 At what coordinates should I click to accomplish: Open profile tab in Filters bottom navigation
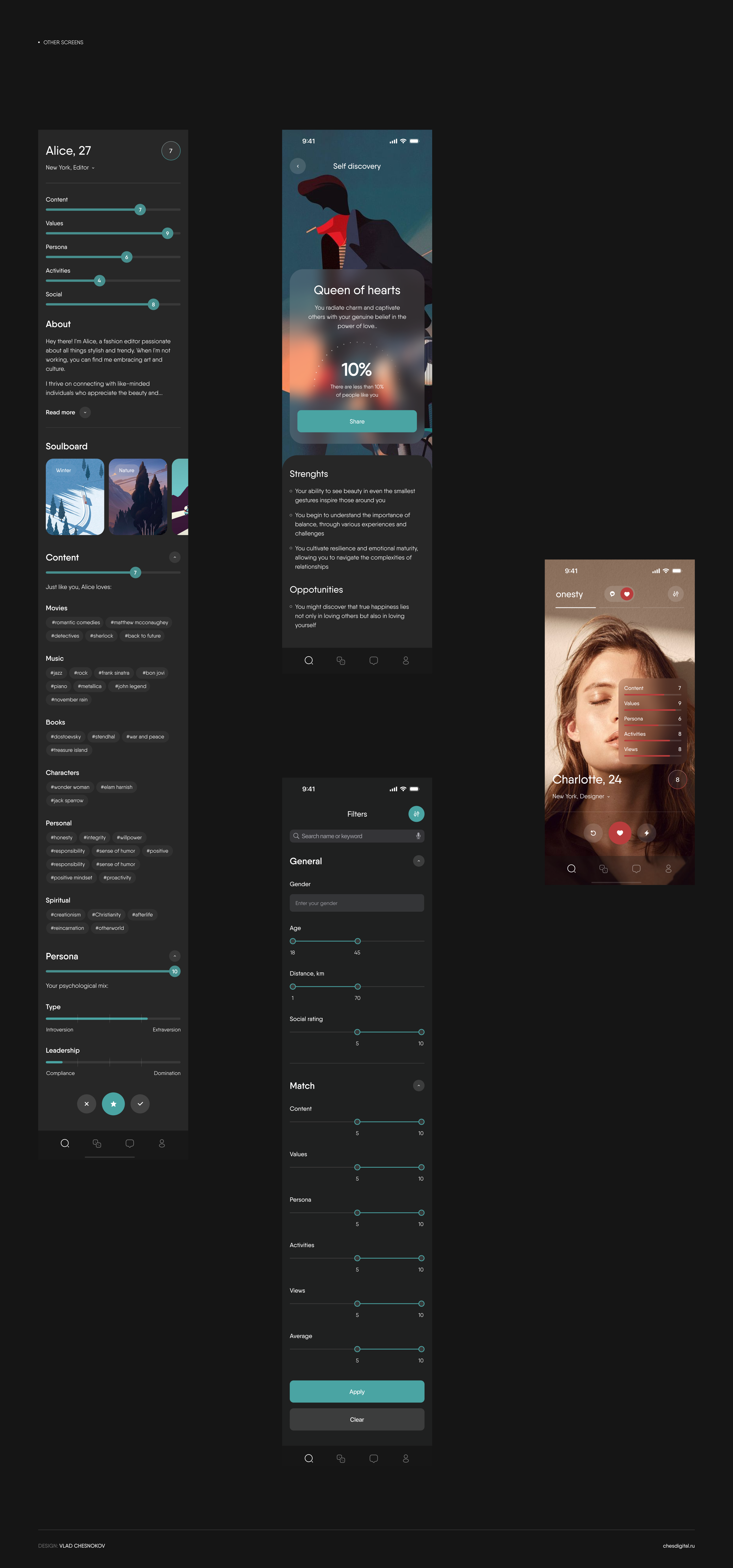pyautogui.click(x=406, y=1458)
